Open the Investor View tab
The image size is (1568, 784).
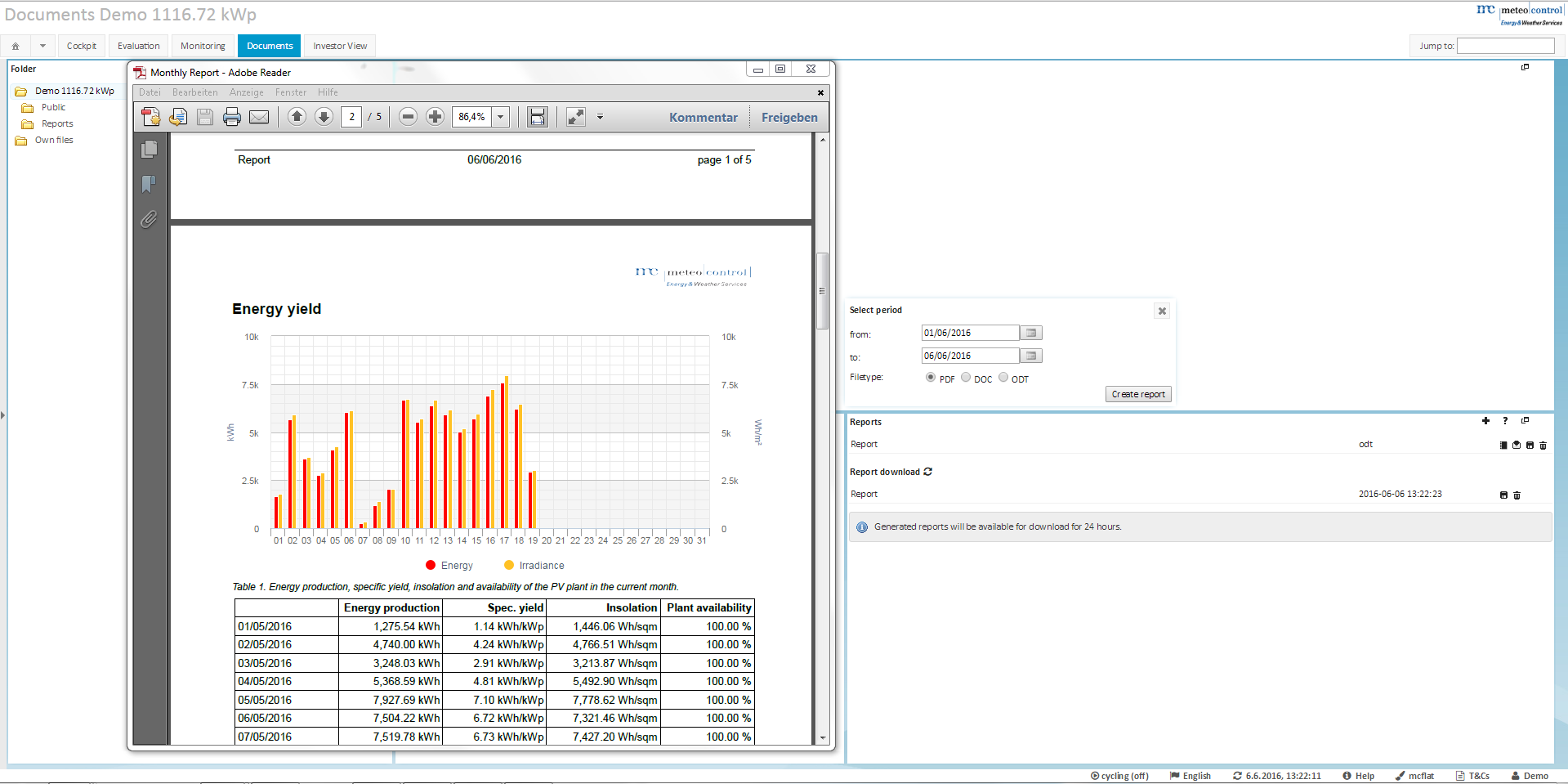point(340,46)
